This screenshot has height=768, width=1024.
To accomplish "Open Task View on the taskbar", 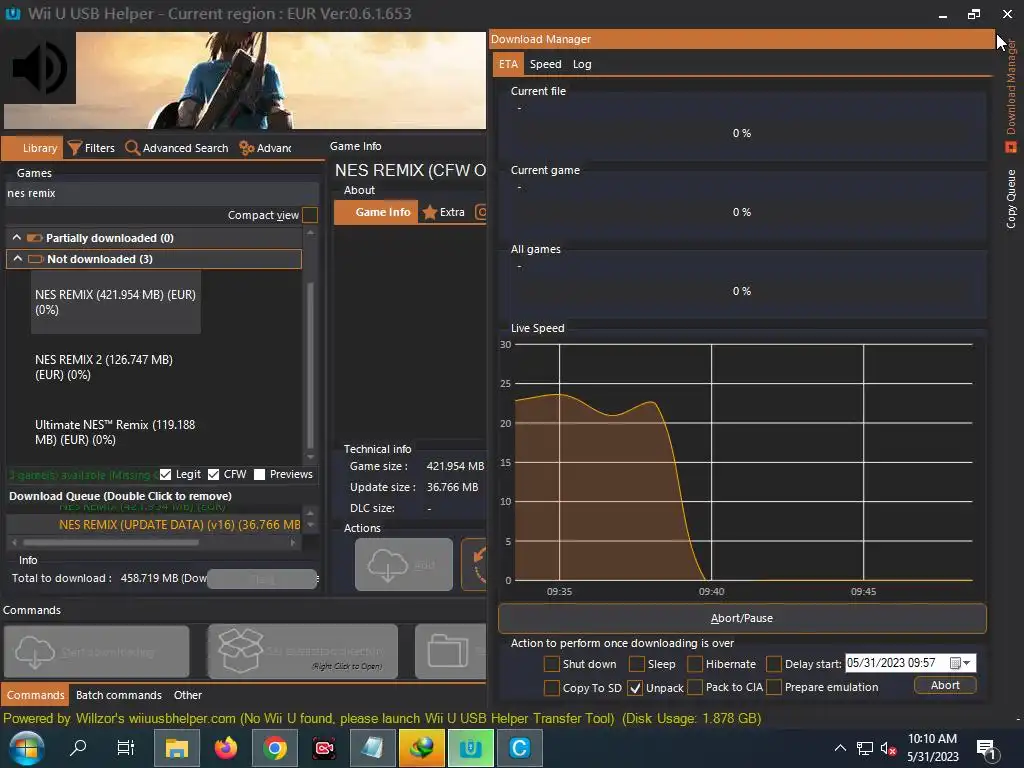I will click(x=125, y=748).
